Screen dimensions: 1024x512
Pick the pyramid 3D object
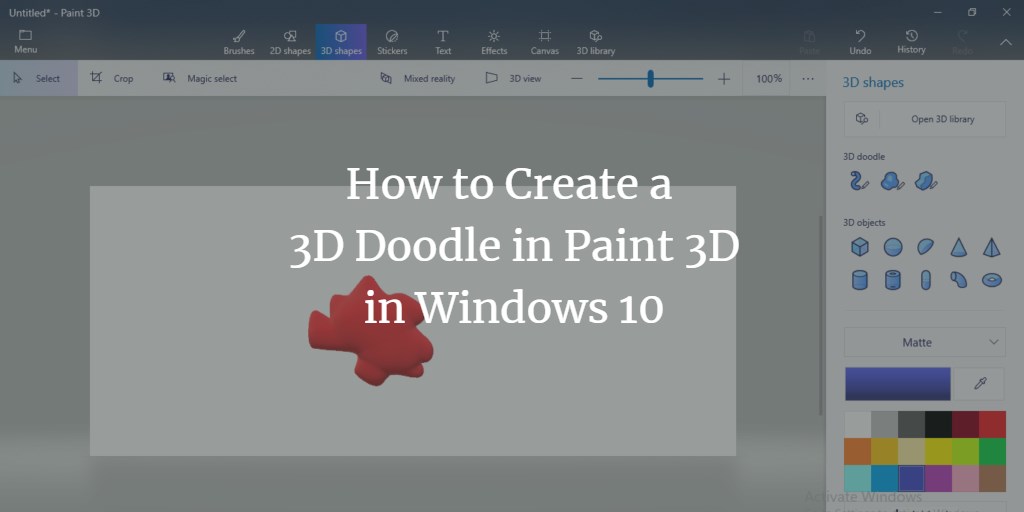pyautogui.click(x=991, y=247)
